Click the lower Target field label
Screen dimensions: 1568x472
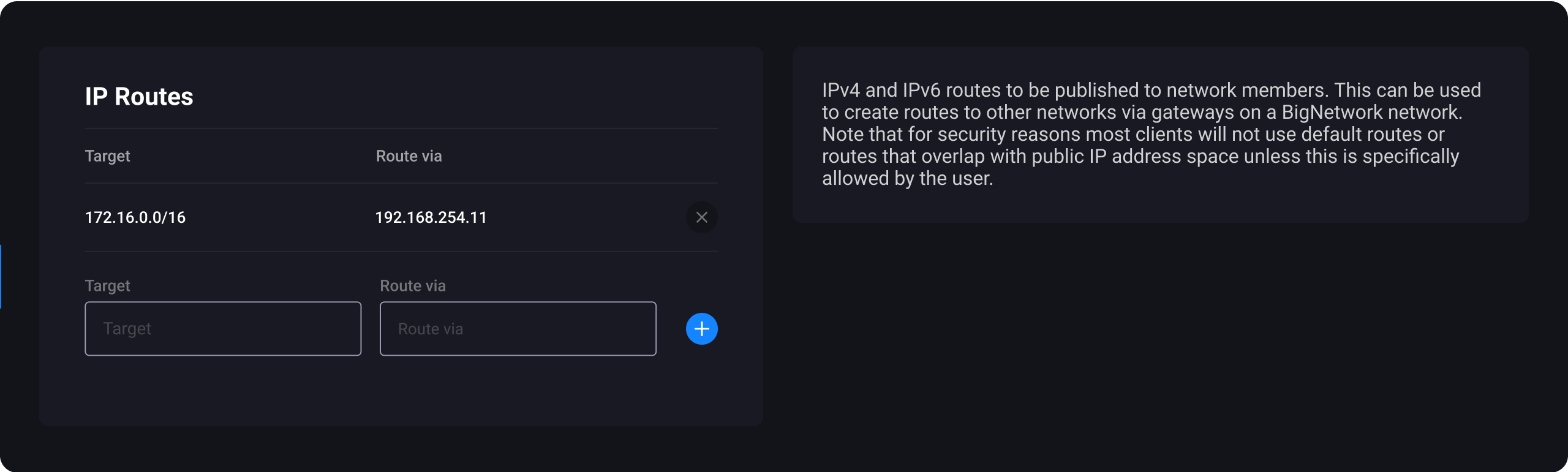point(108,285)
